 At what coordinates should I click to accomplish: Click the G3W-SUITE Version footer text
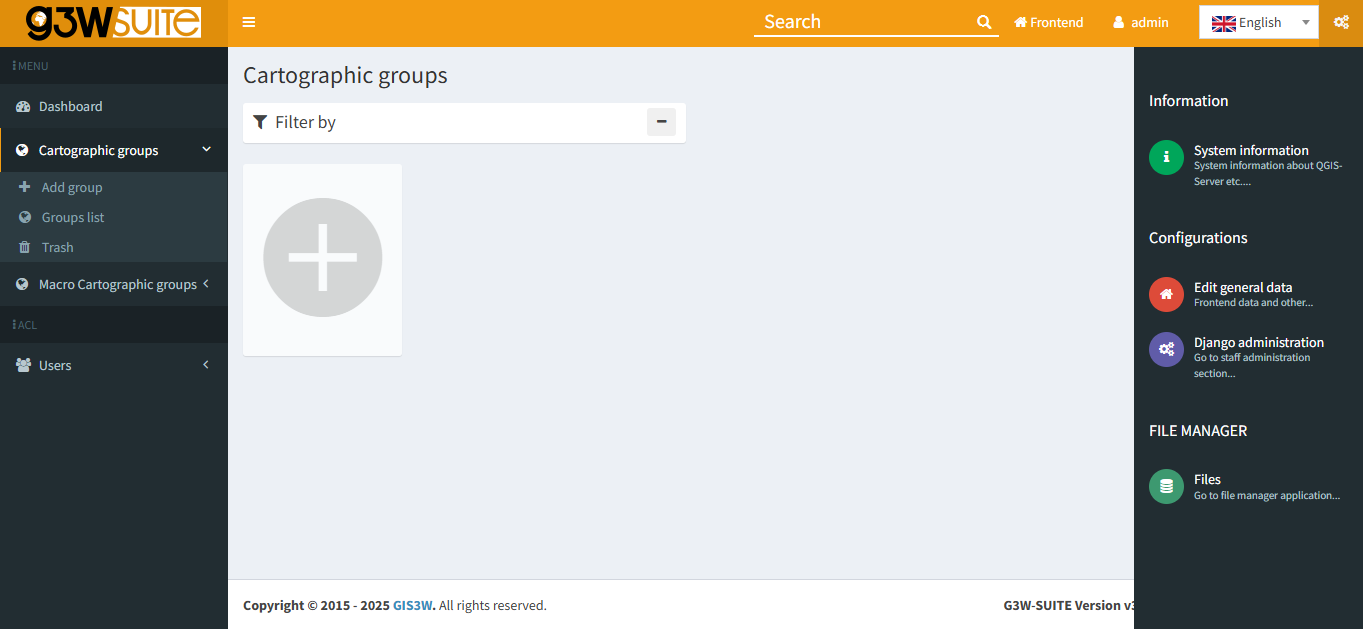click(1068, 605)
